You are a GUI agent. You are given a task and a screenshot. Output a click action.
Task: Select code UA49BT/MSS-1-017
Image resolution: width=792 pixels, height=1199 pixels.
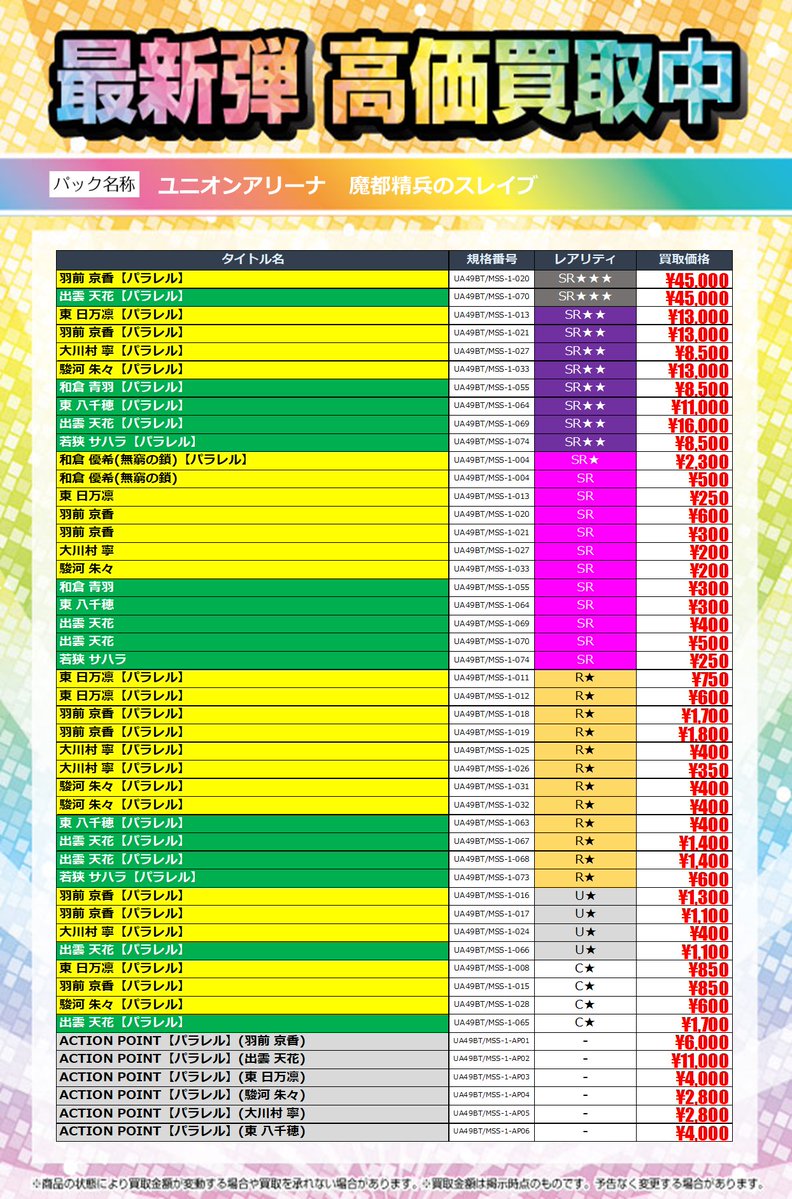(x=492, y=914)
